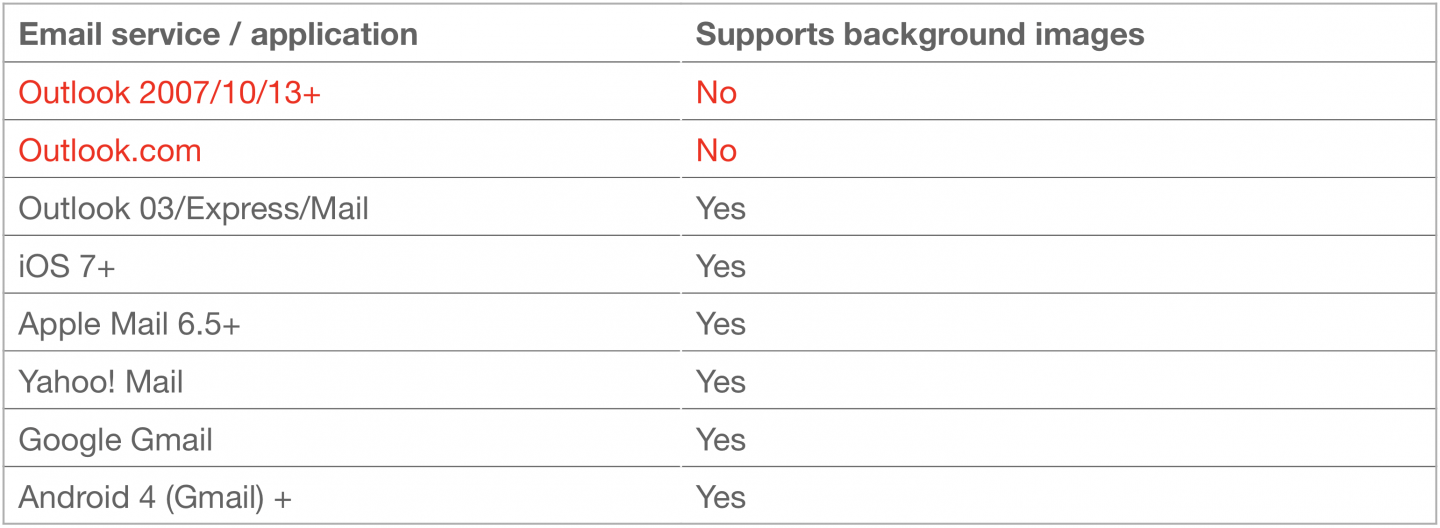Click 'No' in the Outlook.com row

(x=716, y=151)
